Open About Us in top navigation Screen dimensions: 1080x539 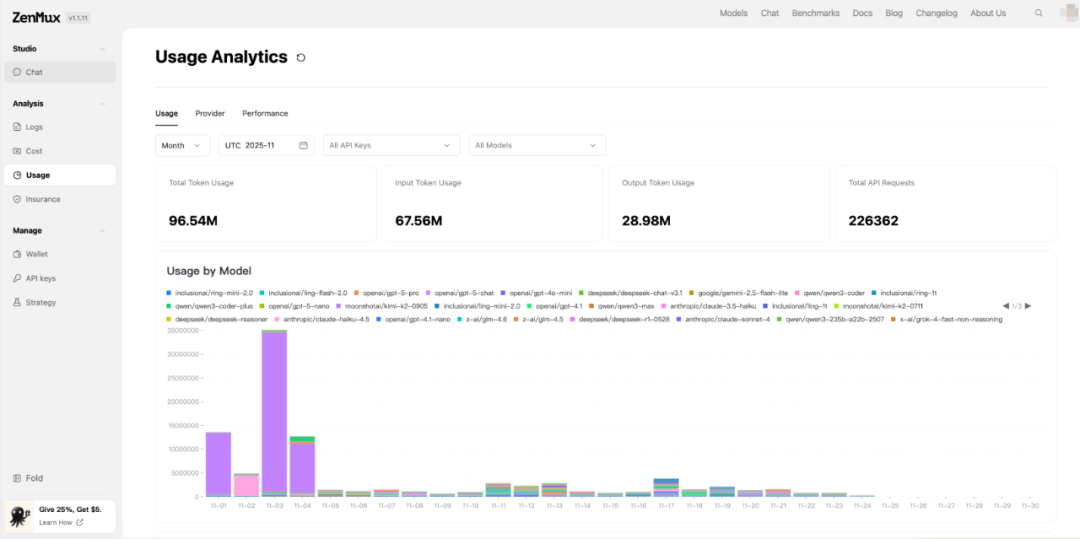(988, 13)
